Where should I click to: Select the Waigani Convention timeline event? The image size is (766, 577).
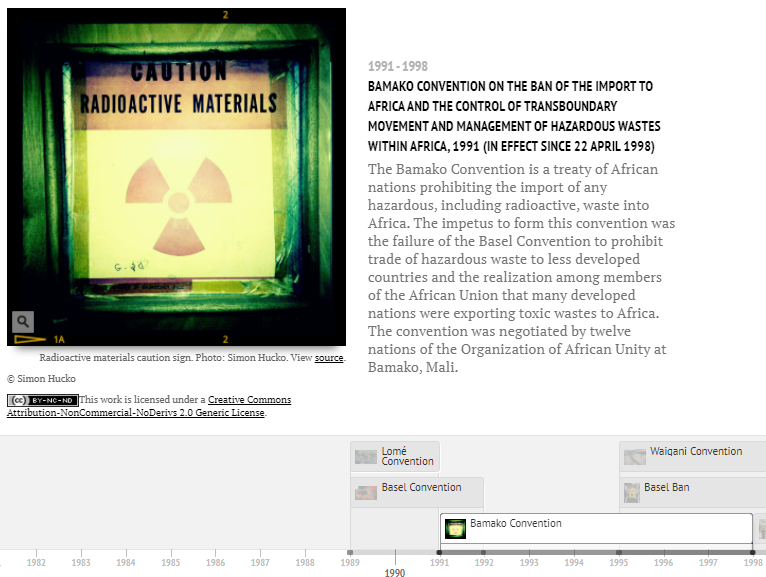click(x=693, y=456)
